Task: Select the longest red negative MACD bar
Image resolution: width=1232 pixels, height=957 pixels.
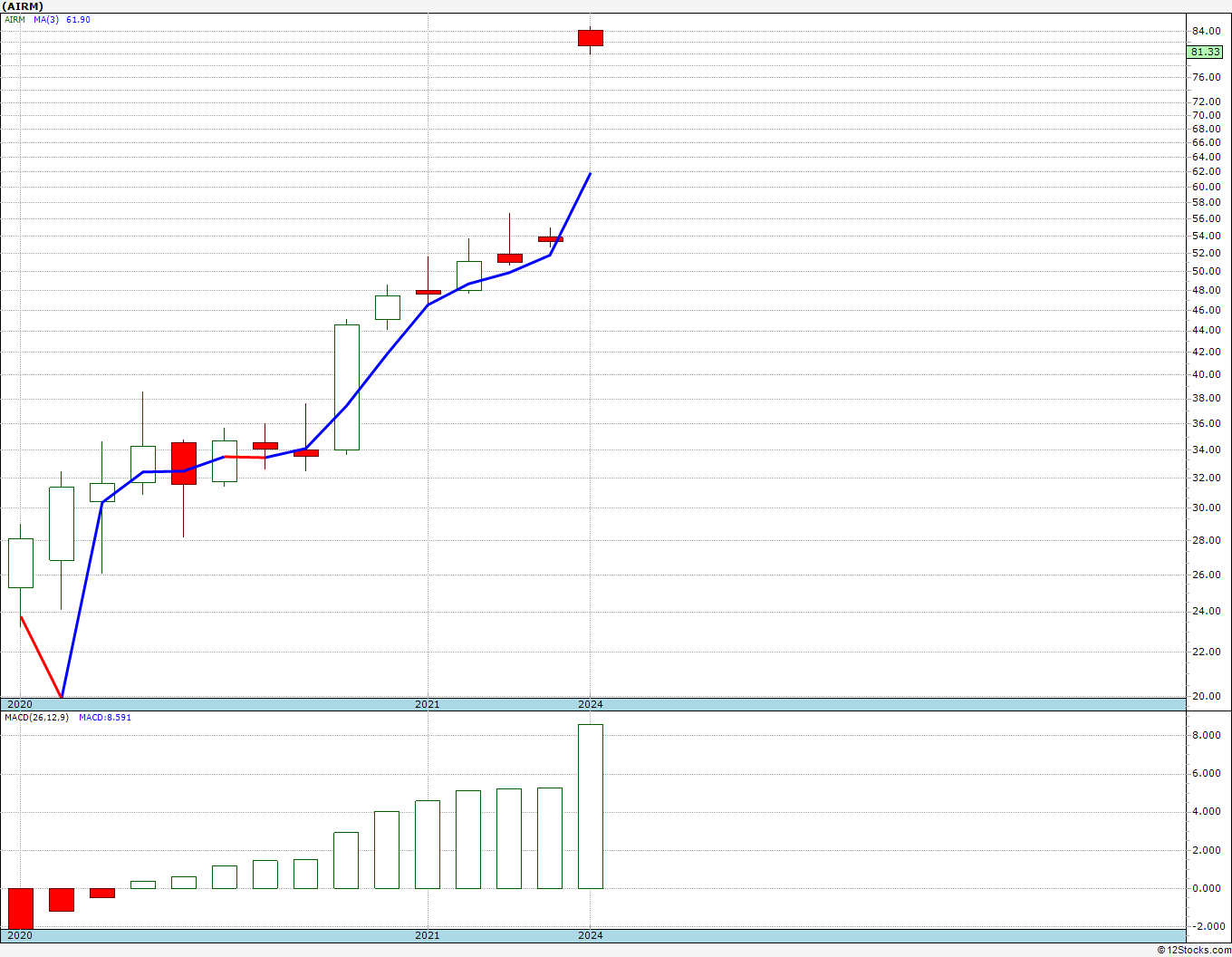Action: tap(21, 908)
